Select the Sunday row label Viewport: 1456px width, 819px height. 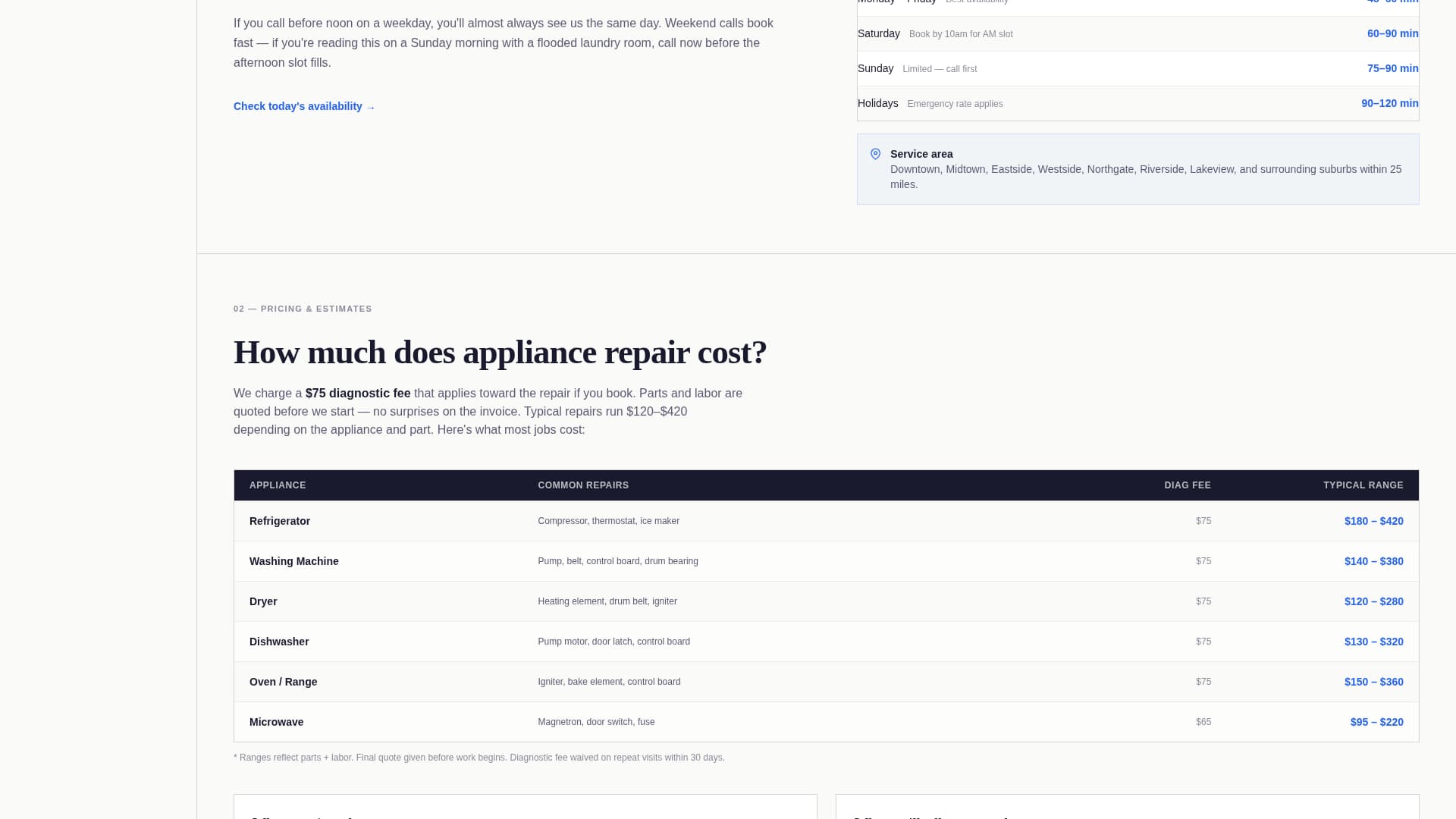(x=875, y=68)
